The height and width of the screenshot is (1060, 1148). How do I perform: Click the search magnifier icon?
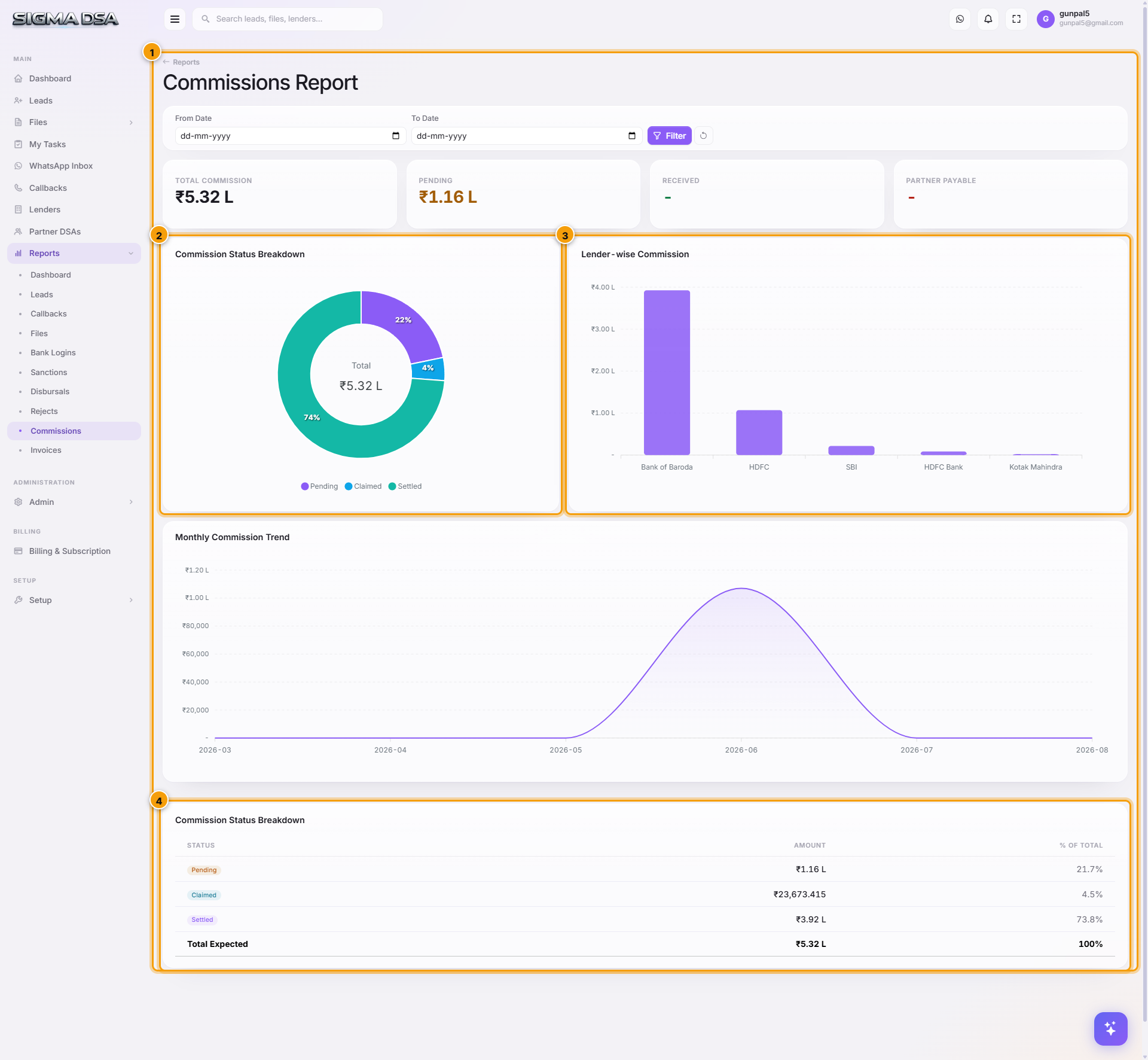(205, 19)
